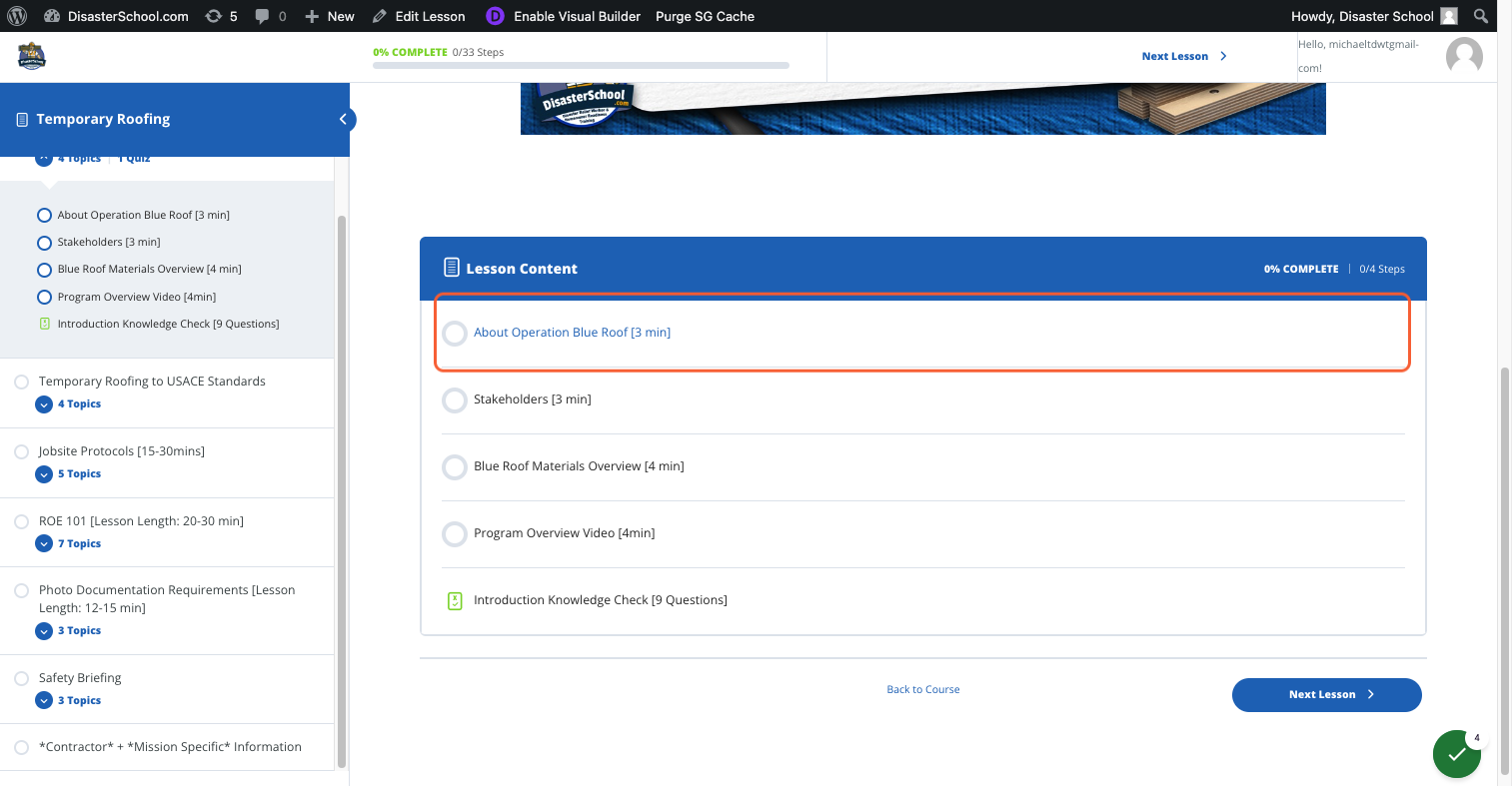Click DisasterSchool.com site name in admin bar
This screenshot has width=1512, height=786.
pos(128,16)
